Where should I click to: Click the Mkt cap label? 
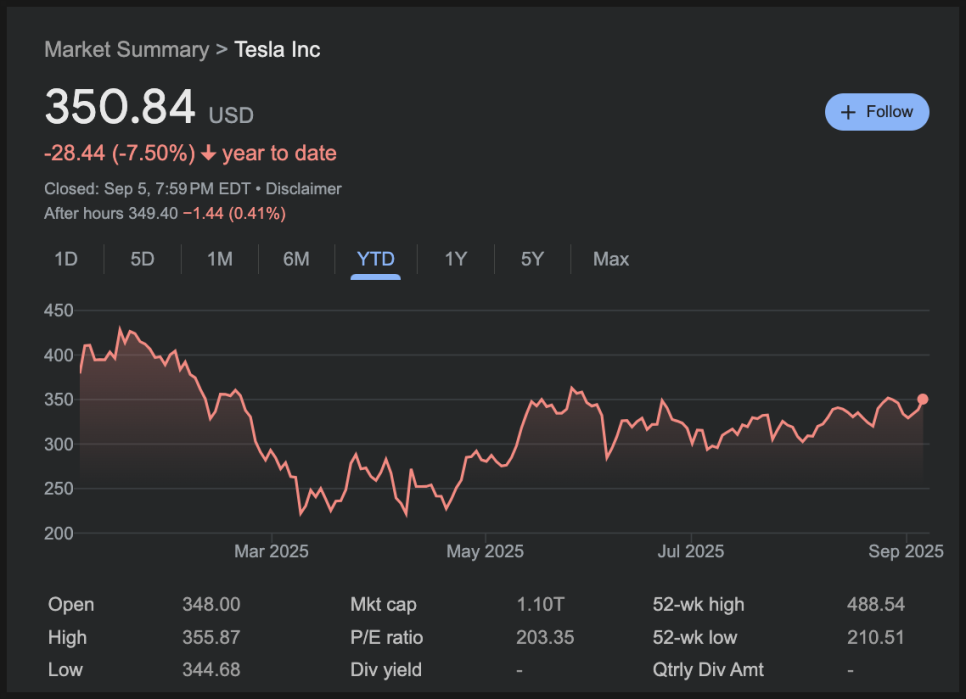pyautogui.click(x=383, y=604)
